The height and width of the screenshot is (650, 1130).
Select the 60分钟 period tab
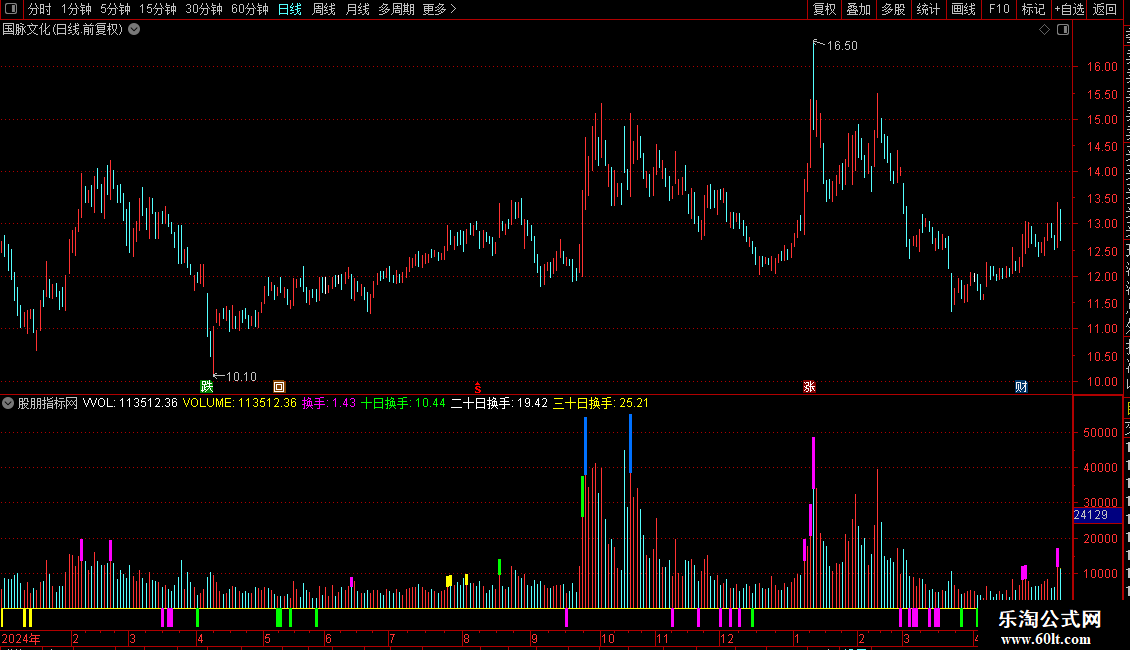point(250,9)
